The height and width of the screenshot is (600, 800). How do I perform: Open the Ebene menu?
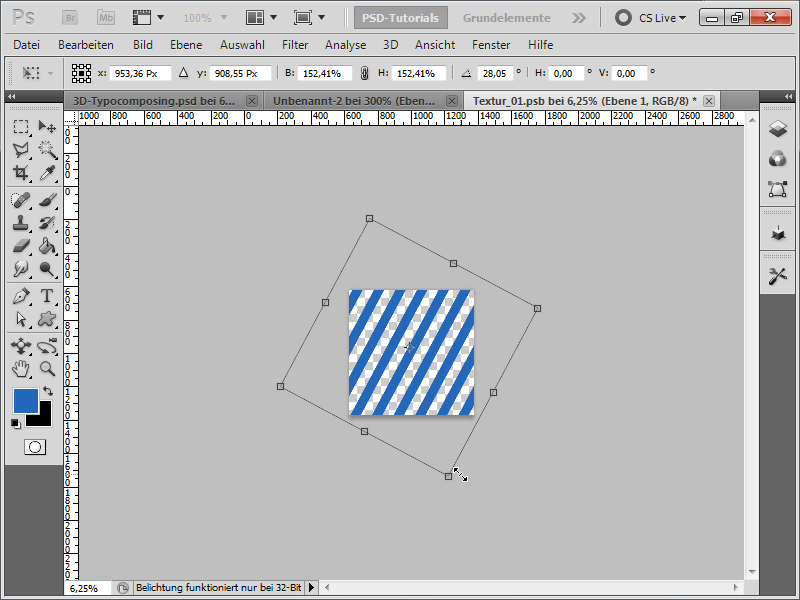coord(186,45)
